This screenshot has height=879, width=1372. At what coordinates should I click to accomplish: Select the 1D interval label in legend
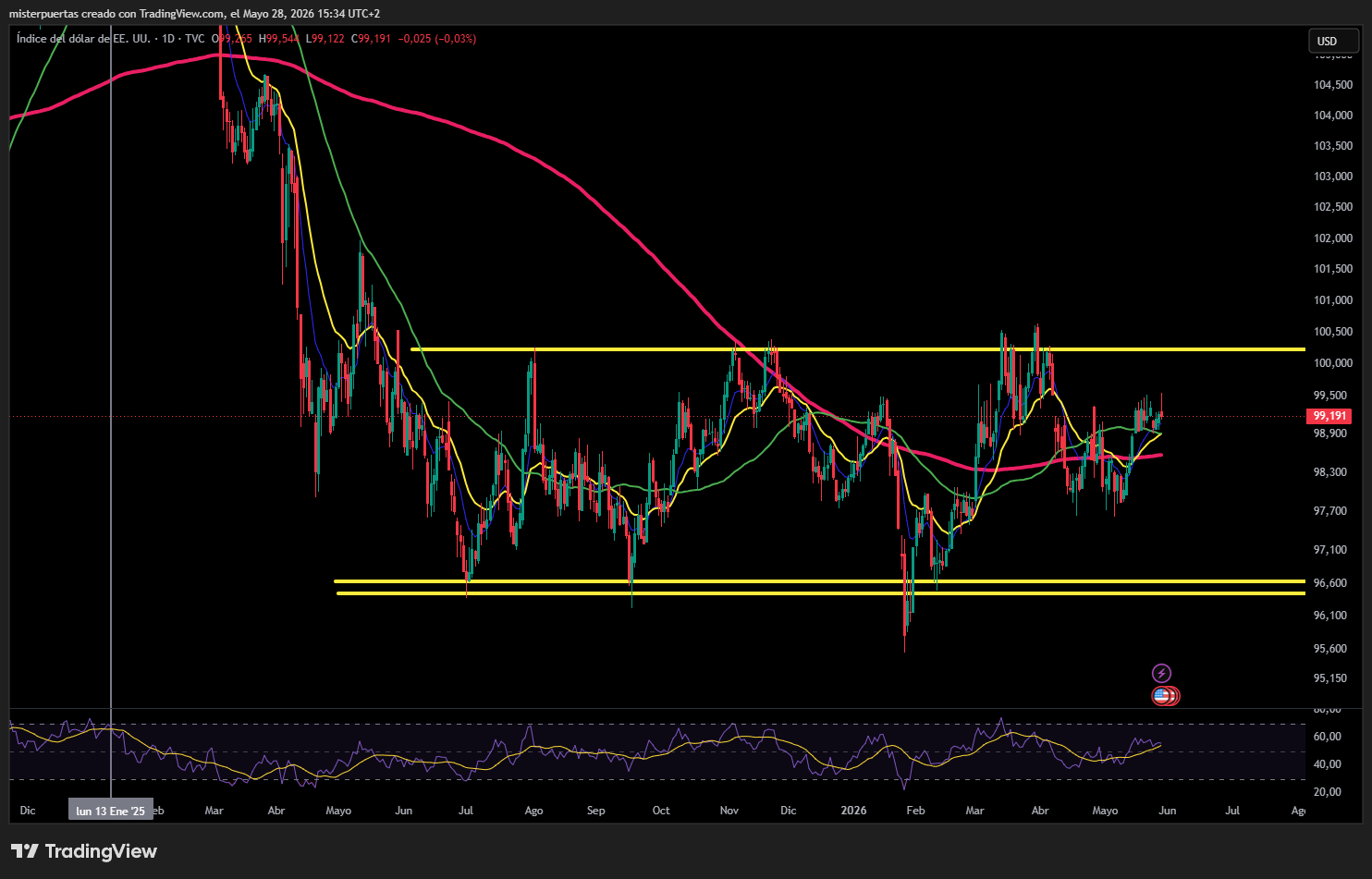tap(168, 39)
